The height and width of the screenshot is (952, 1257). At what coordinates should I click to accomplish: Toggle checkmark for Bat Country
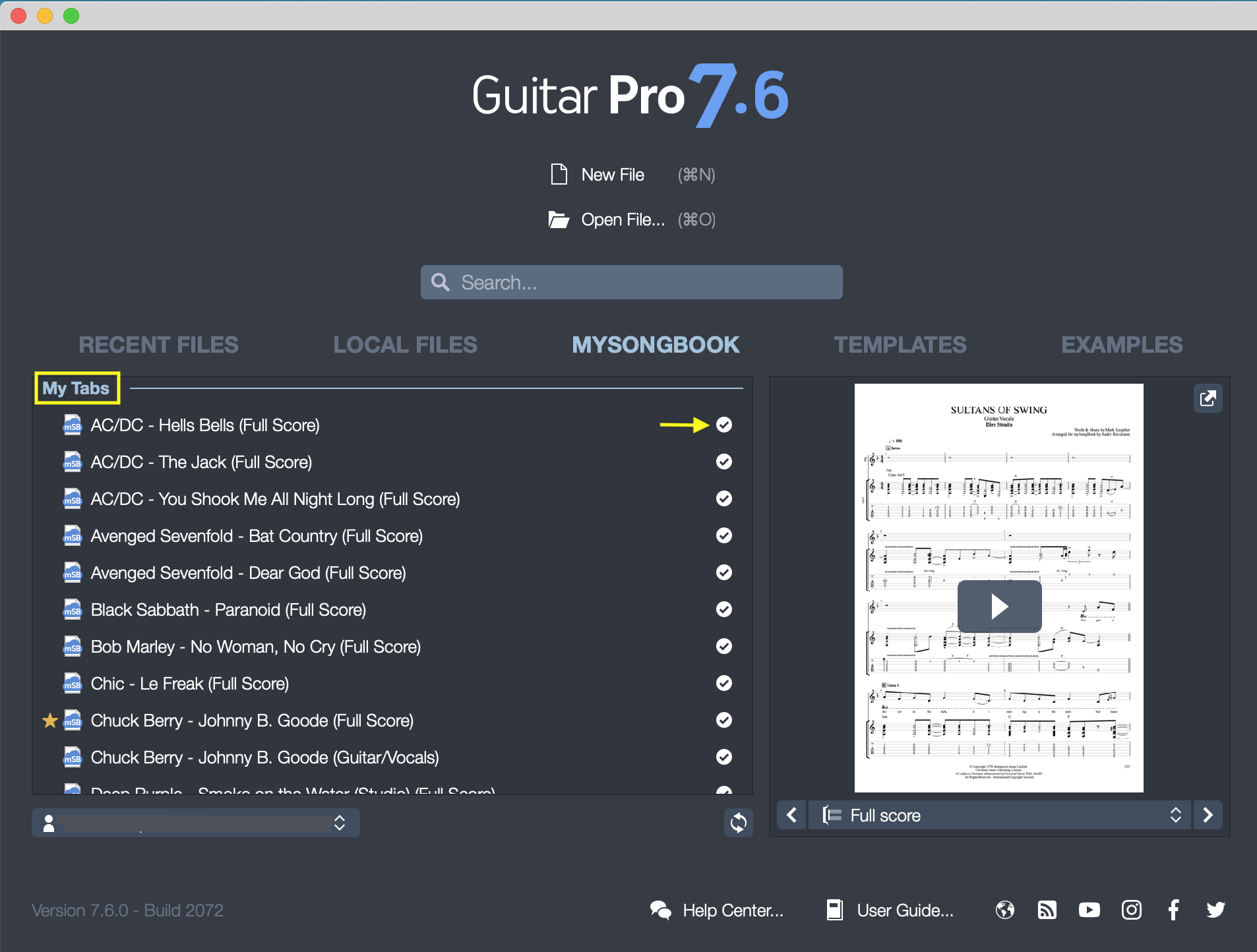click(724, 535)
